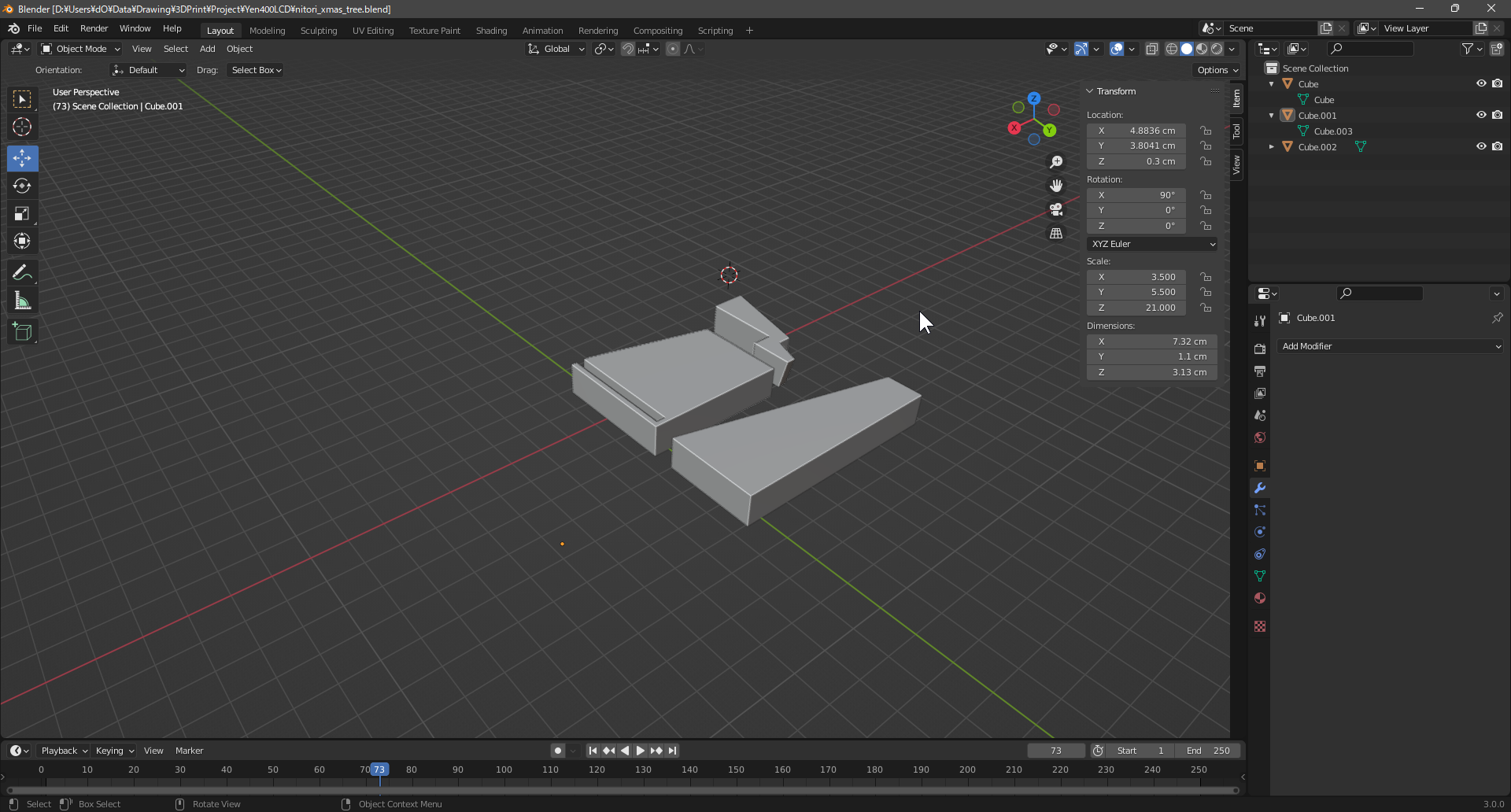The width and height of the screenshot is (1511, 812).
Task: Disable Cube.001 in renders camera icon
Action: coord(1498,115)
